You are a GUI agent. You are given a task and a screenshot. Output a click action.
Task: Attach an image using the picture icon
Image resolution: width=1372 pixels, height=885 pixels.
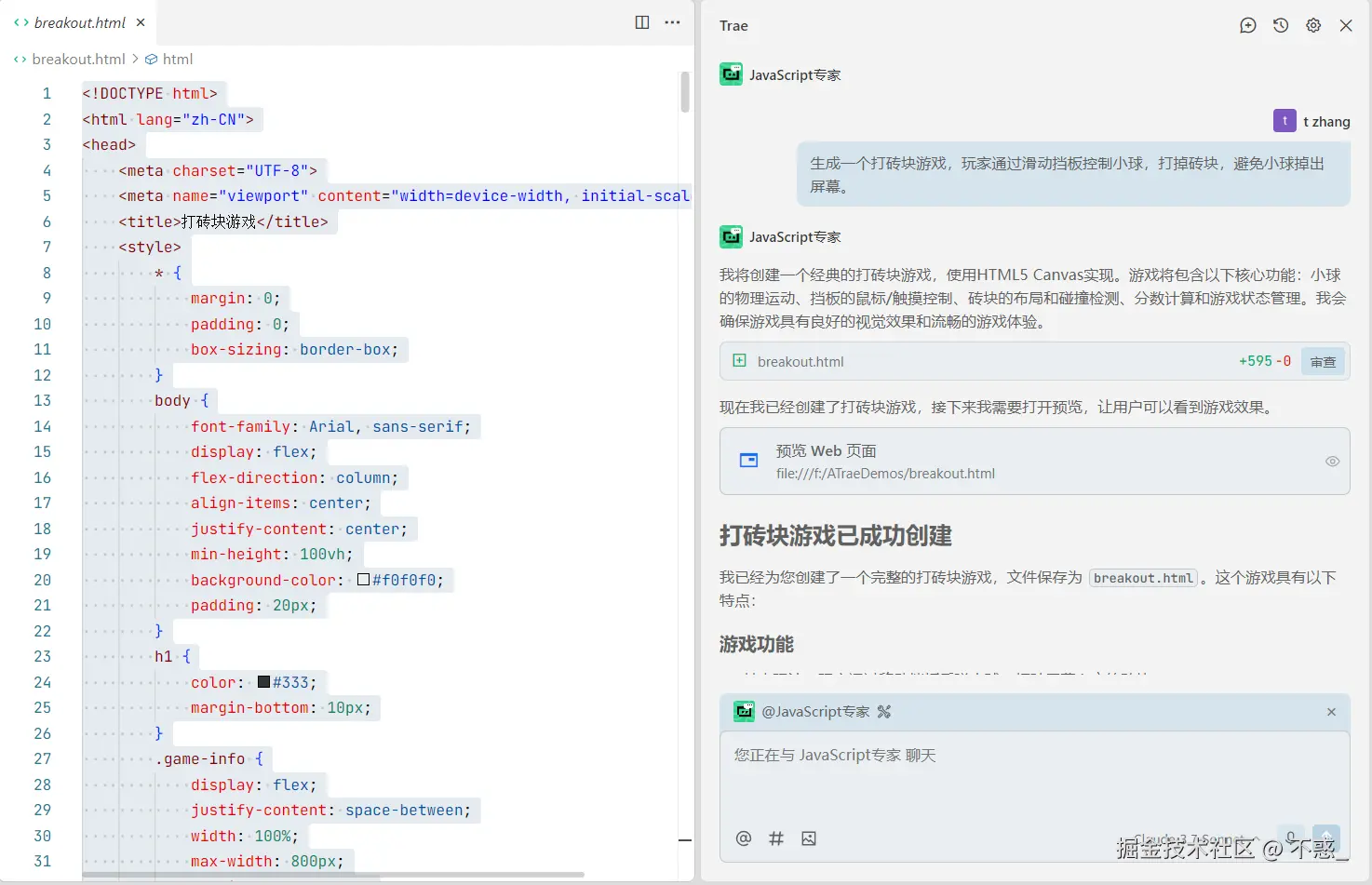pos(809,838)
